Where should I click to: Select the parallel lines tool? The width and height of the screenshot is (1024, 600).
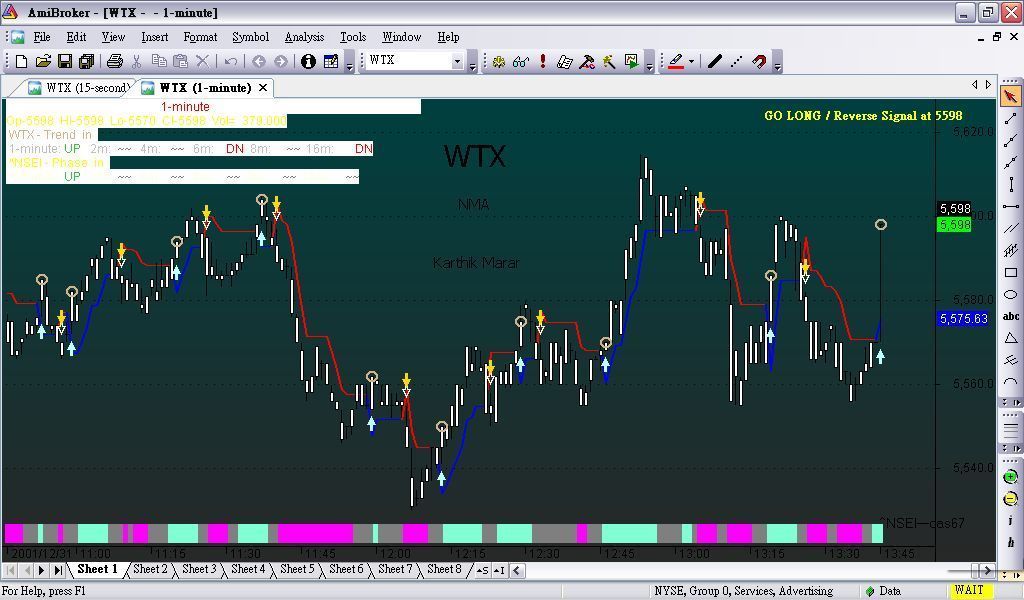(1010, 228)
